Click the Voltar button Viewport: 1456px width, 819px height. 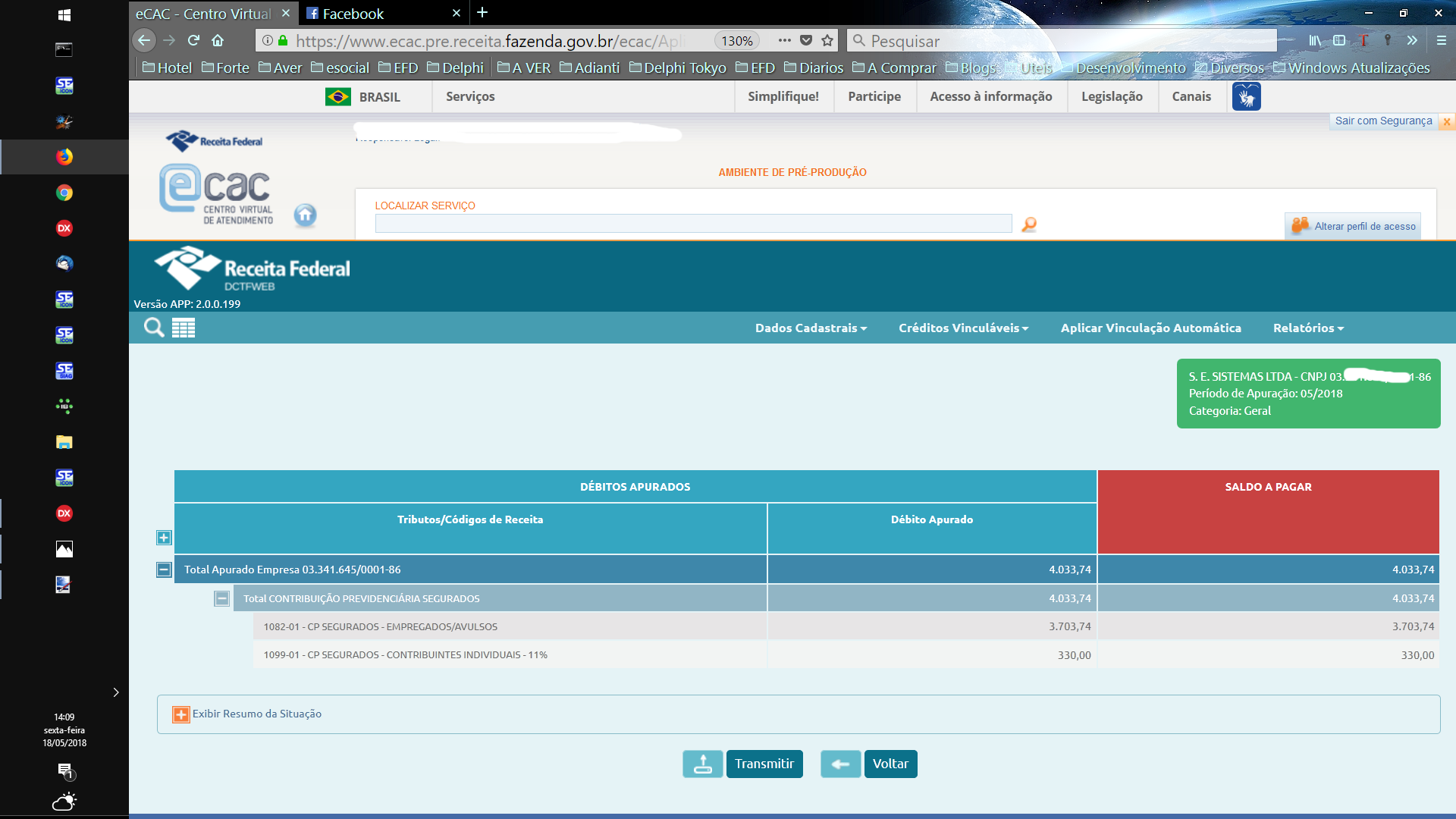click(890, 764)
